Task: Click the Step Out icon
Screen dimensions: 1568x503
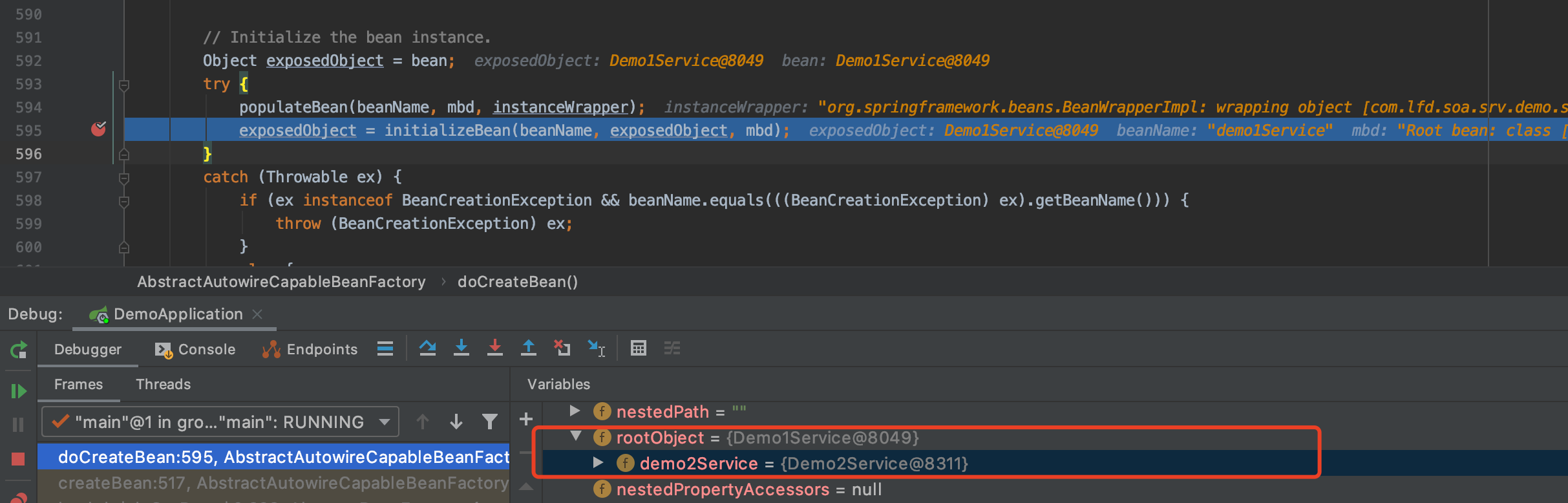Action: [528, 348]
